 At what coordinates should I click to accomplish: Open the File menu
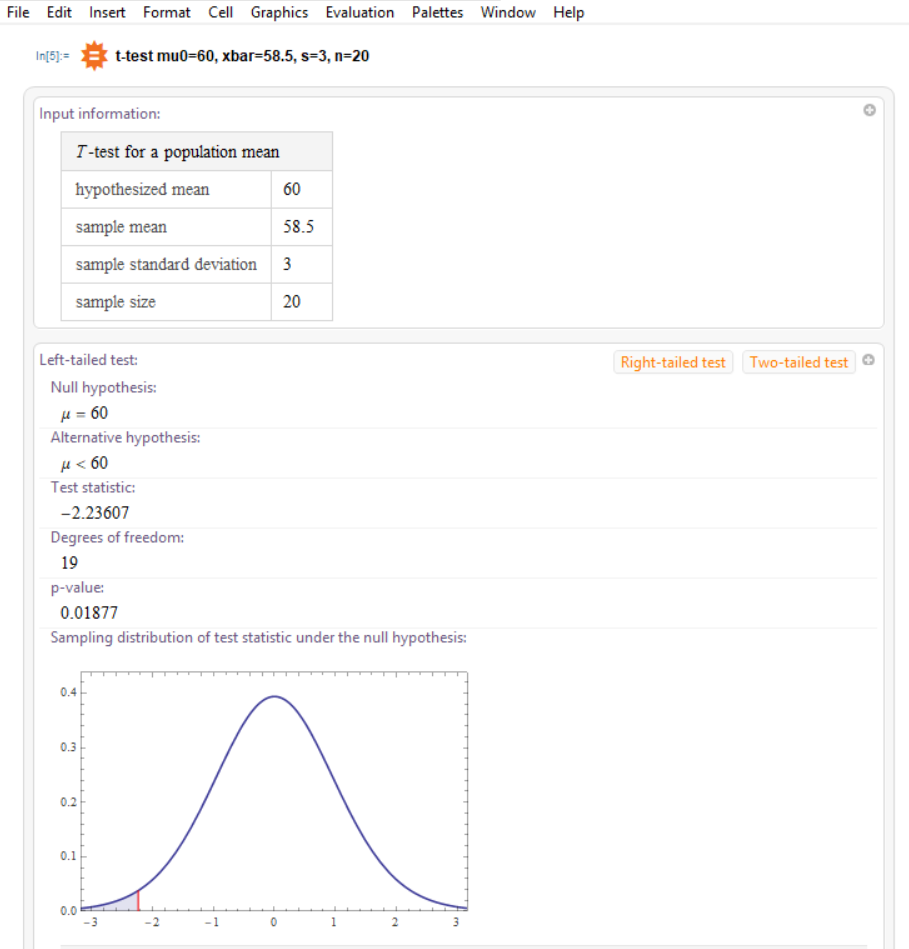click(18, 12)
